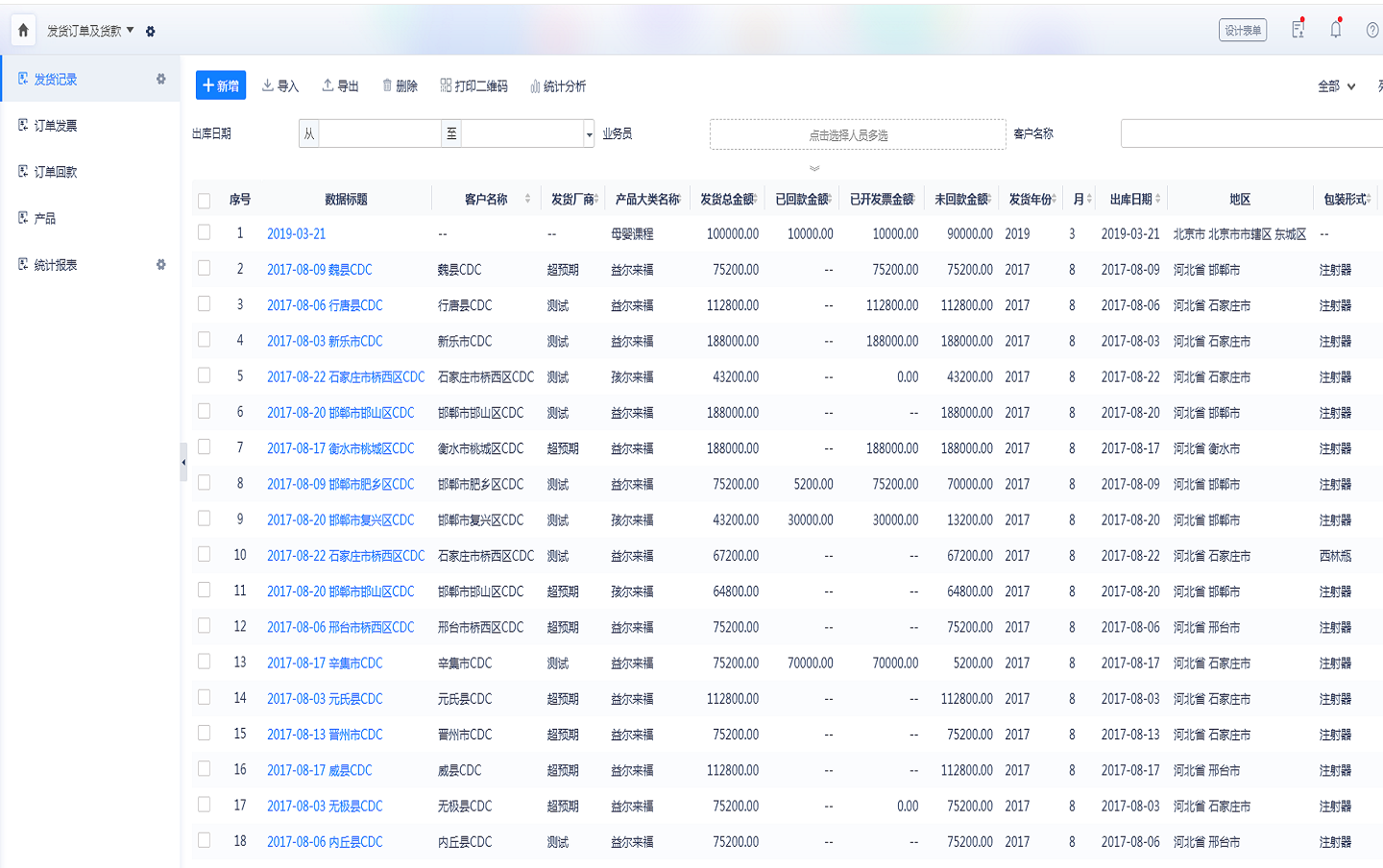Screen dimensions: 1383x868
Task: Click the 出库日期 start date field
Action: pos(379,133)
